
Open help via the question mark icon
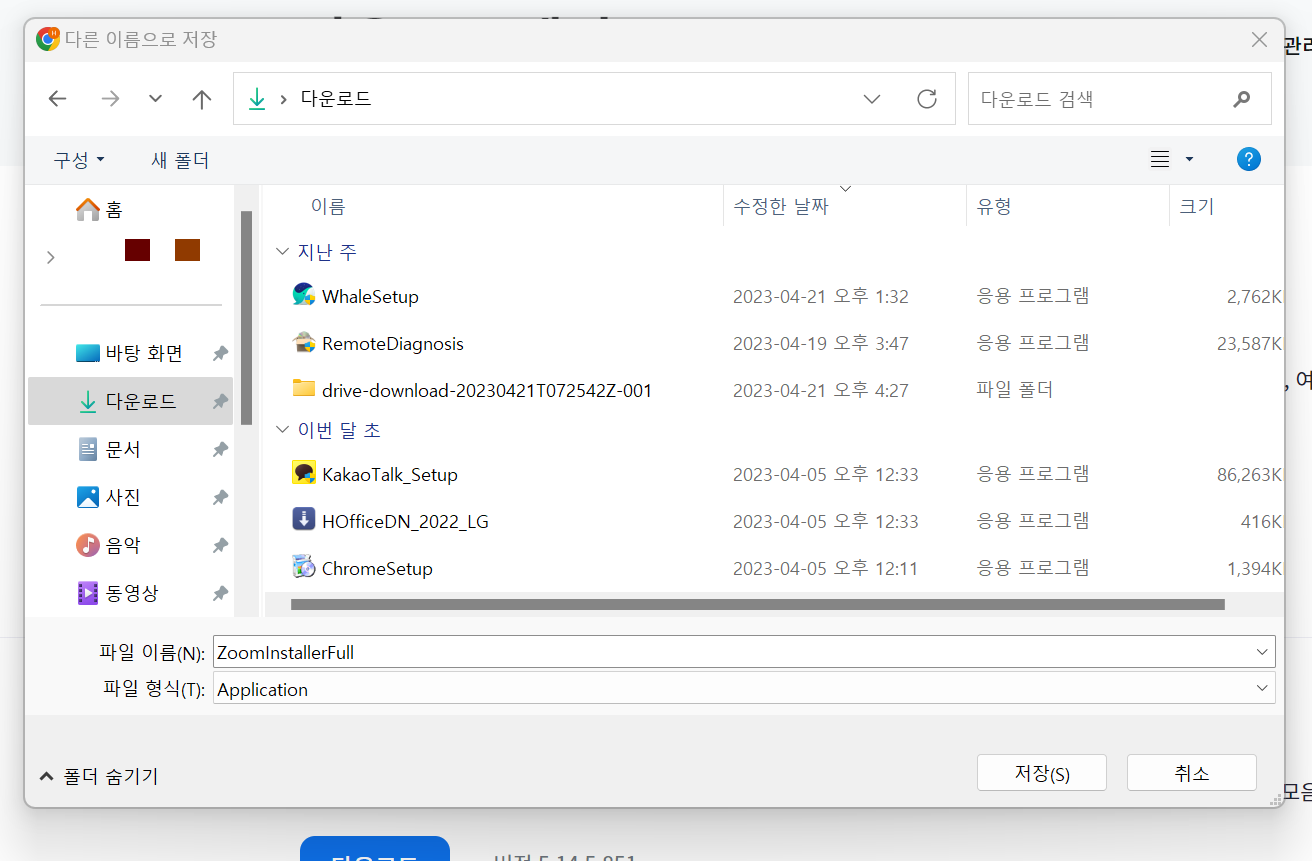1248,158
